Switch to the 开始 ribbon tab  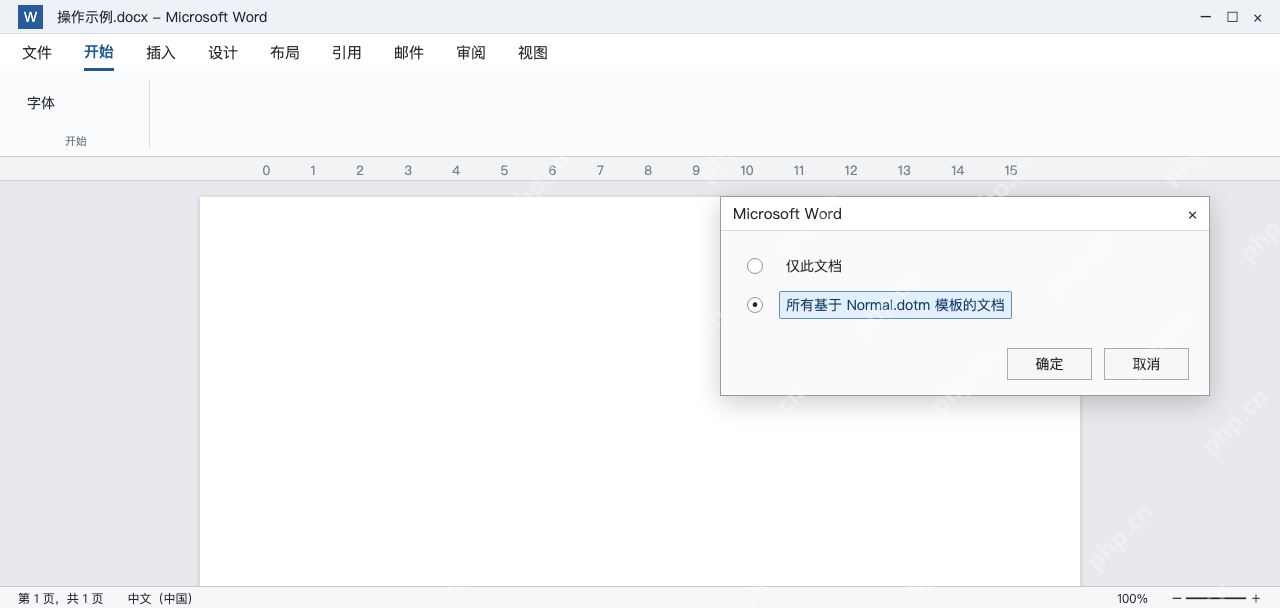[99, 53]
